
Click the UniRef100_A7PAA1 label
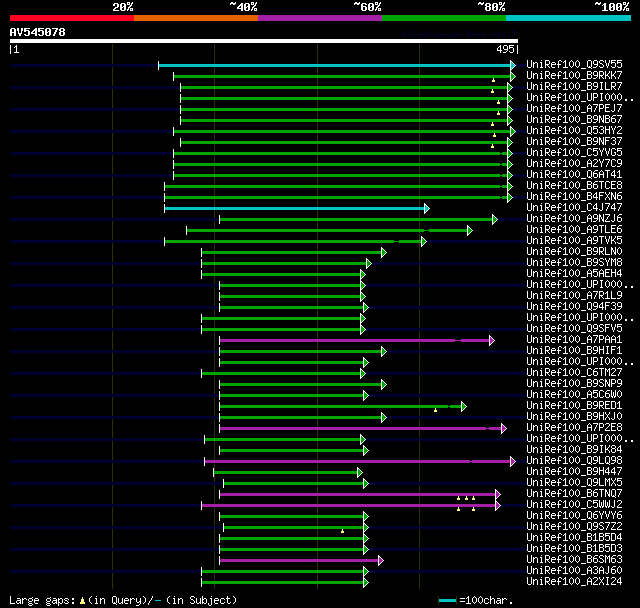(x=574, y=340)
